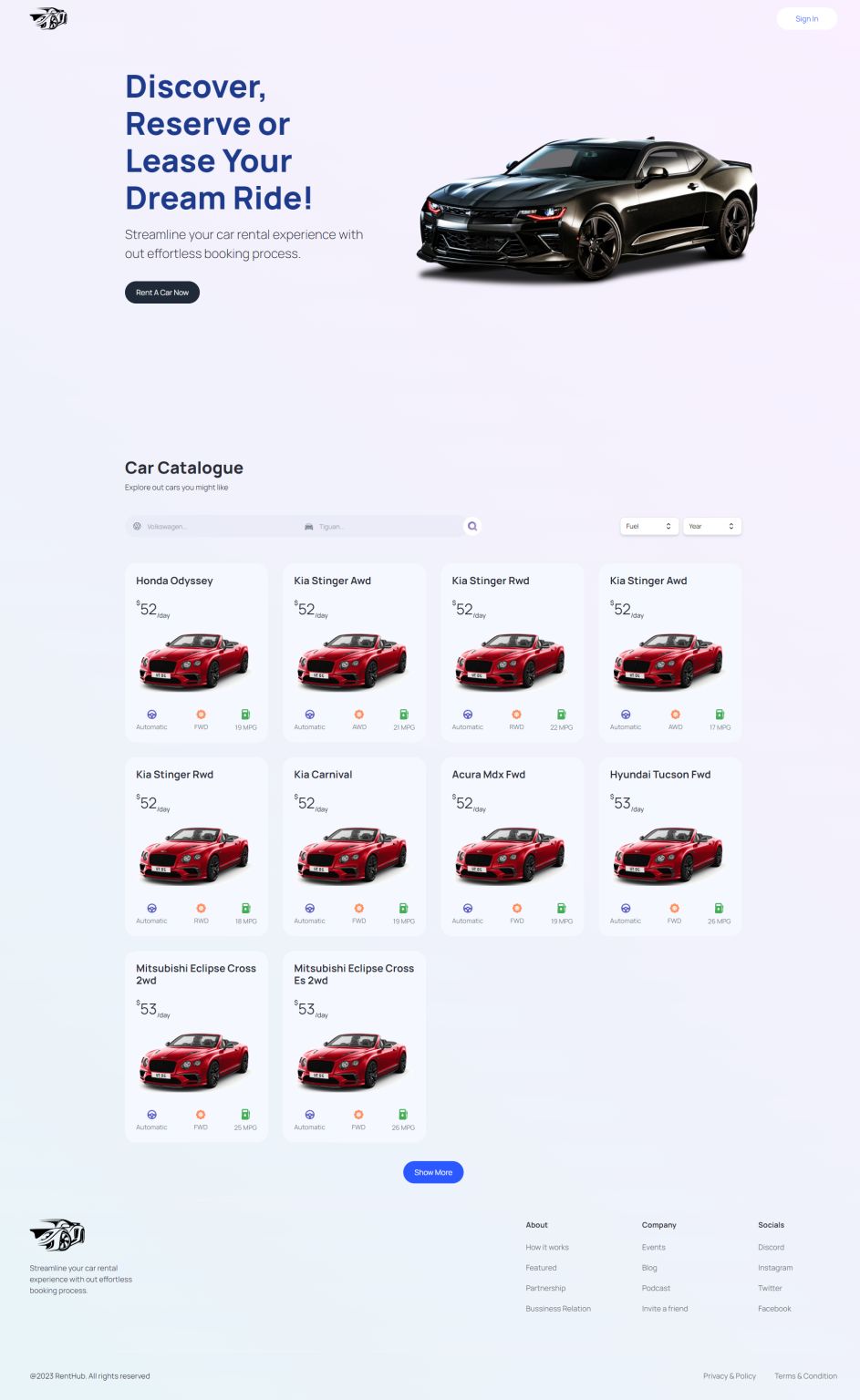Open the Privacy & Policy link

pos(730,1376)
